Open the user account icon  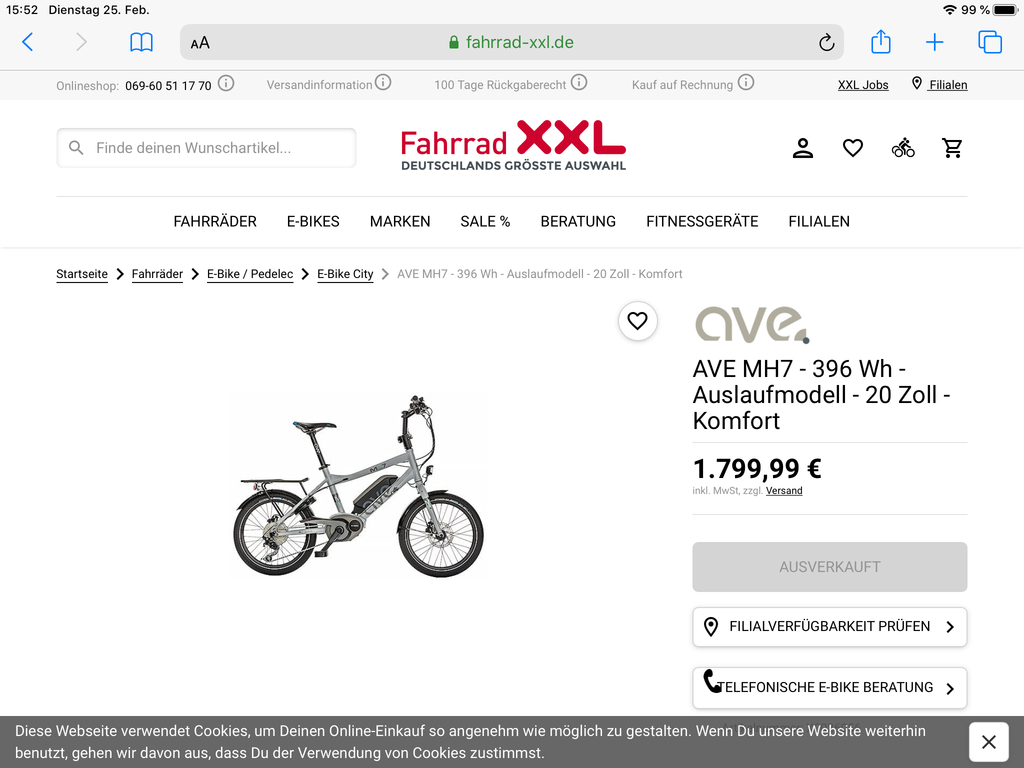(803, 148)
